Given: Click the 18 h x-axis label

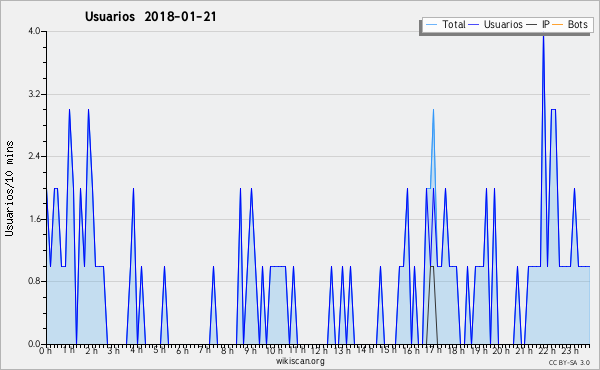Looking at the screenshot, I should tap(456, 350).
